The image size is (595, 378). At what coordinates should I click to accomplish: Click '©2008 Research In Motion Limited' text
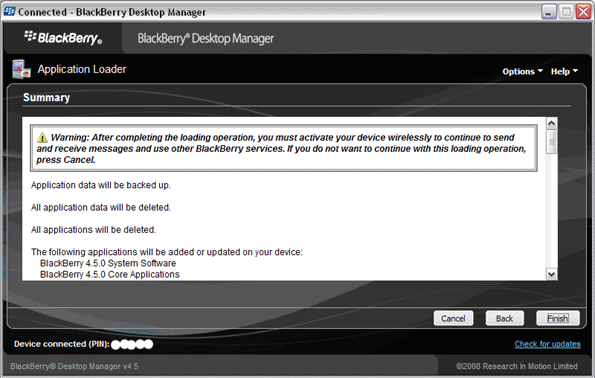(x=517, y=366)
